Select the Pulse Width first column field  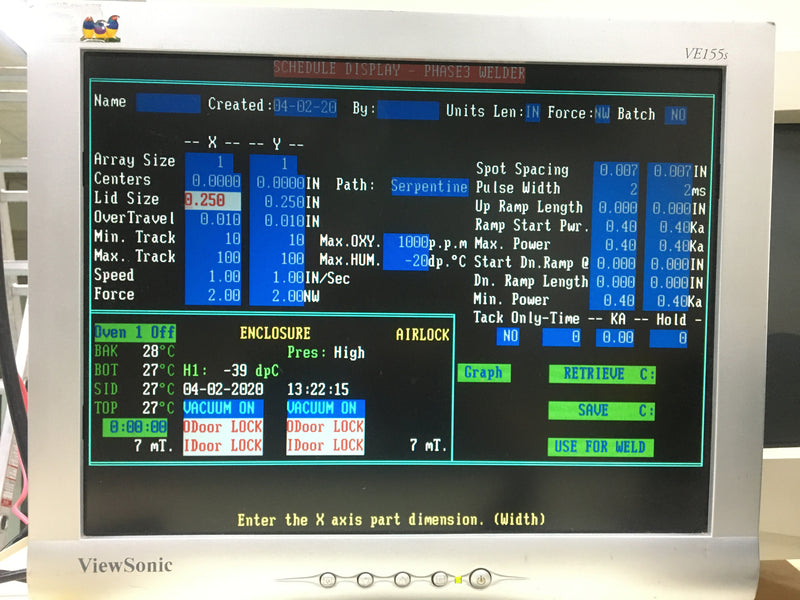tap(616, 189)
